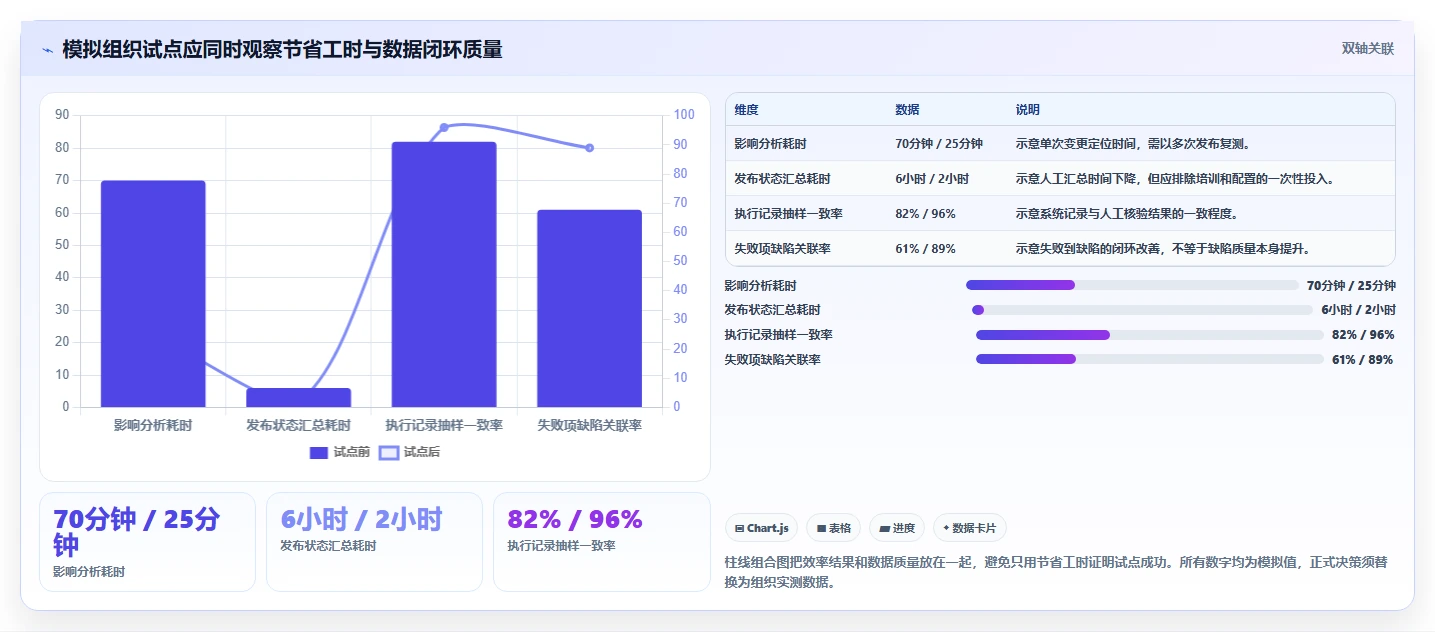Click the x-axis label 失败项缺陷关联率

(x=589, y=425)
